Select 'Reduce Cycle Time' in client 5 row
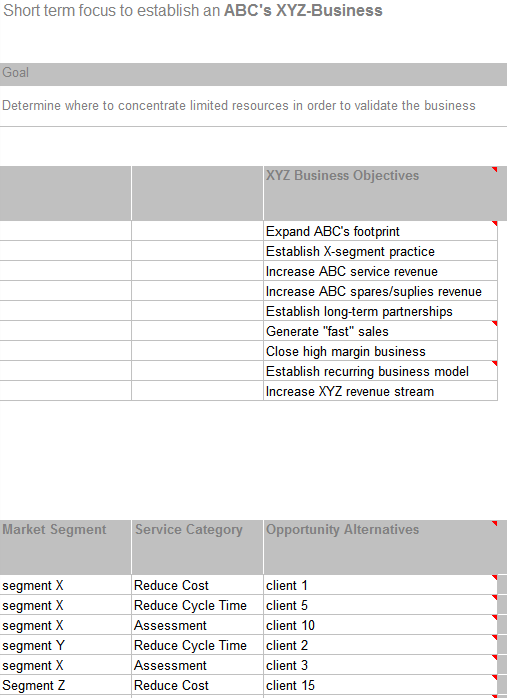Screen dimensions: 507x698 (197, 605)
